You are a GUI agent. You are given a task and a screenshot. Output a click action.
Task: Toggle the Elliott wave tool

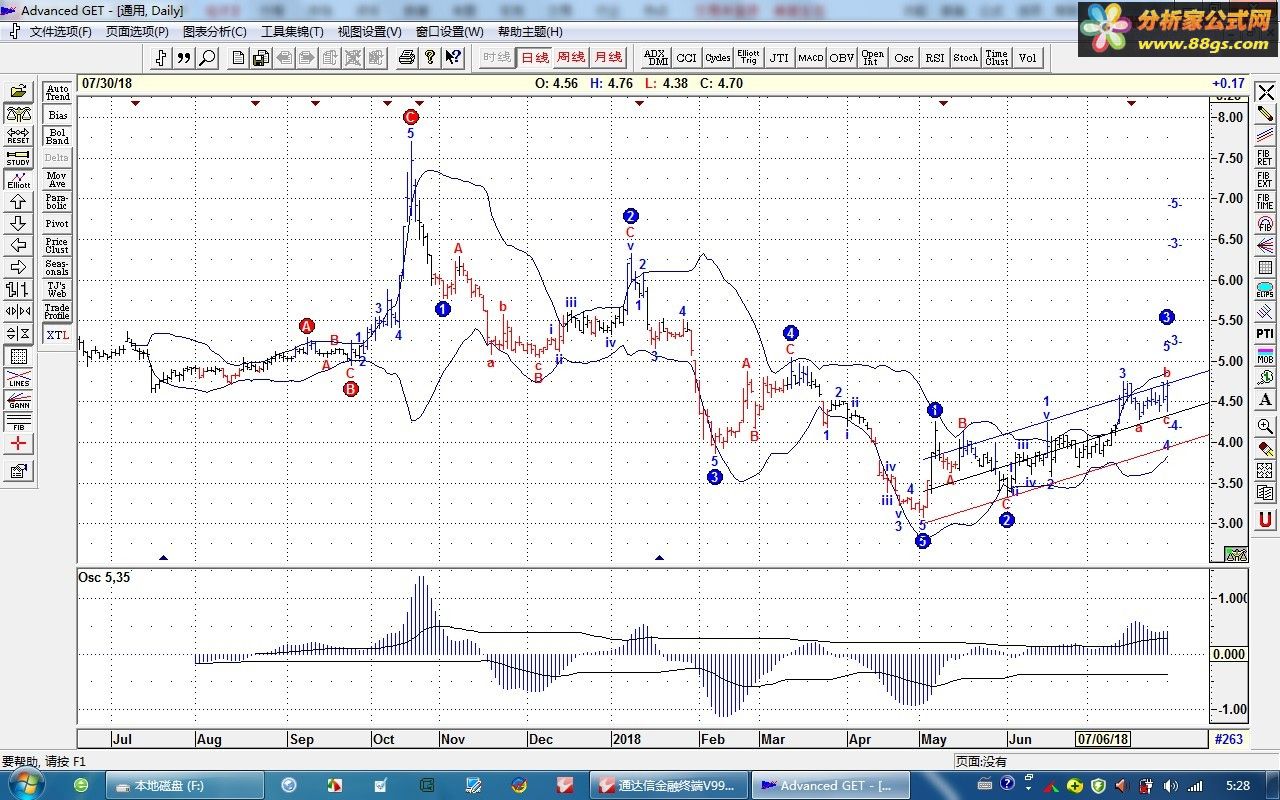pos(18,180)
